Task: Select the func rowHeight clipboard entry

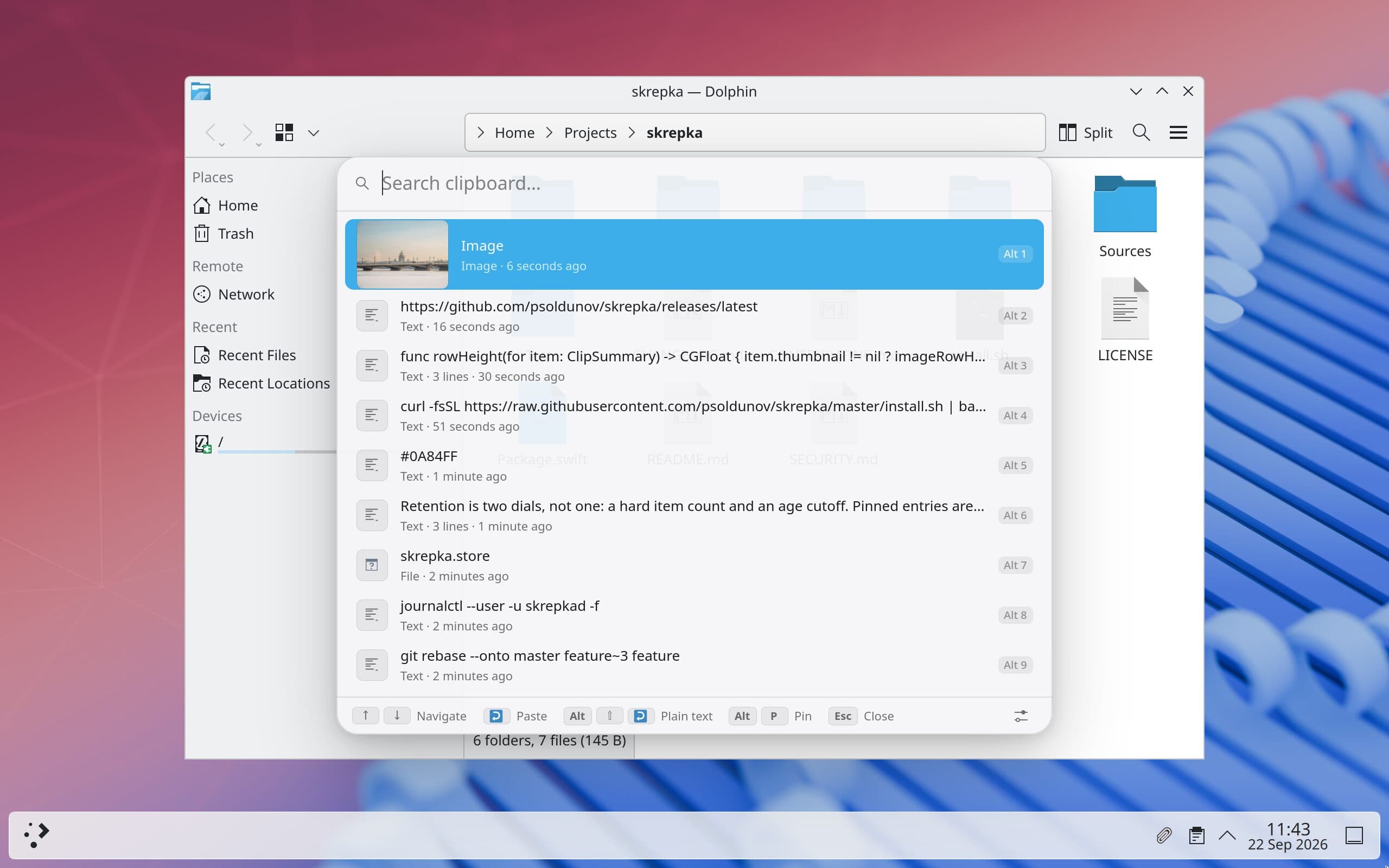Action: (x=694, y=366)
